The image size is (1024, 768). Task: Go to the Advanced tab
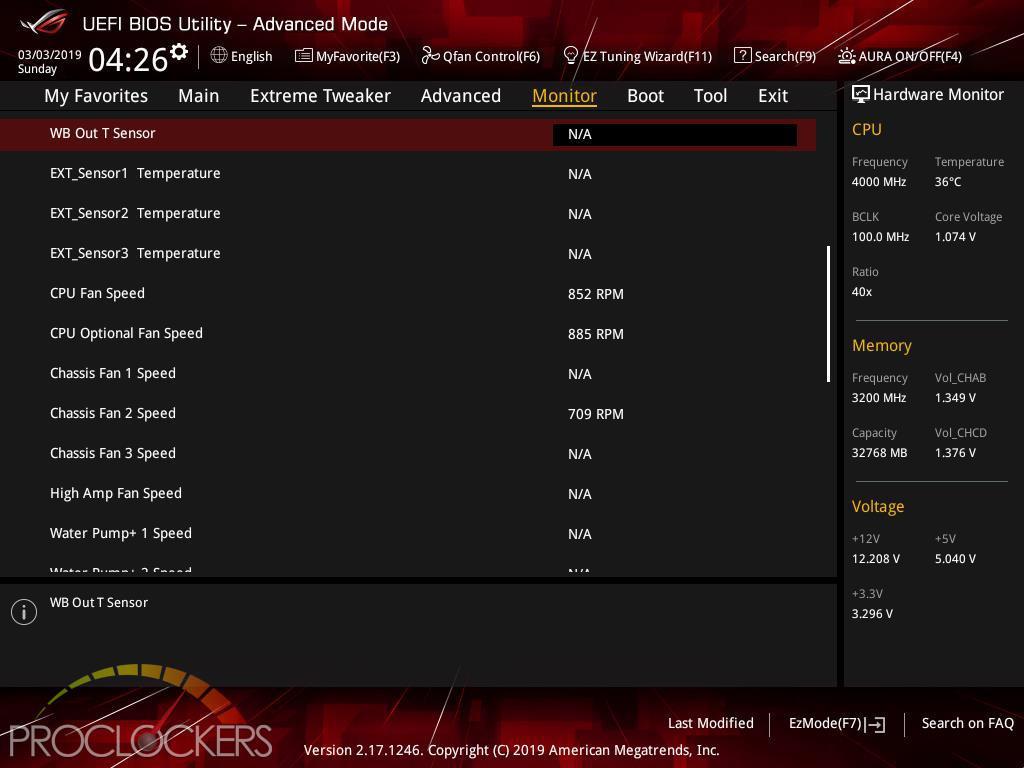coord(460,96)
